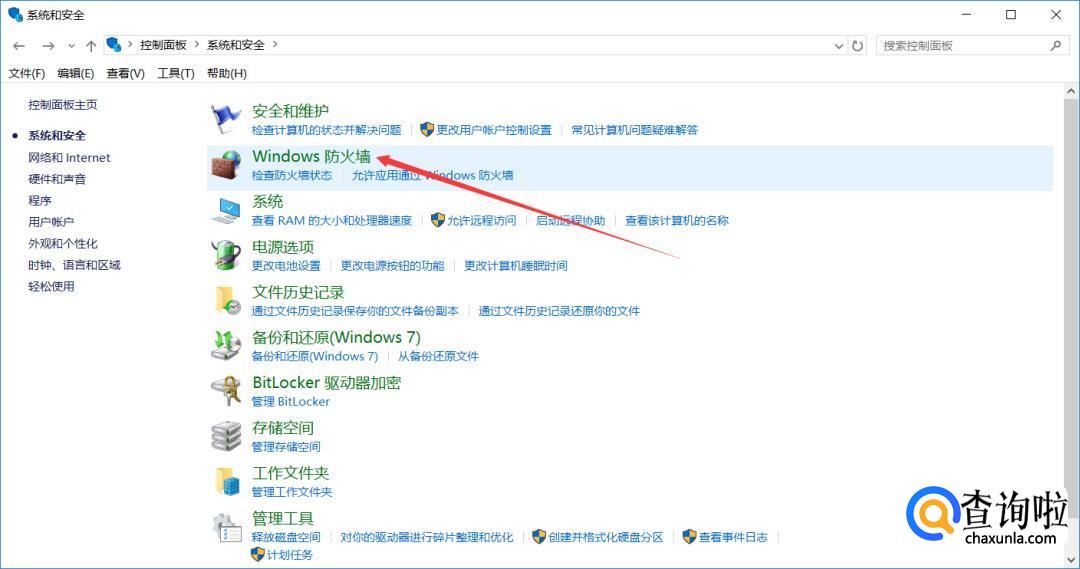Click scrollbar down arrow at right edge

click(x=1071, y=559)
